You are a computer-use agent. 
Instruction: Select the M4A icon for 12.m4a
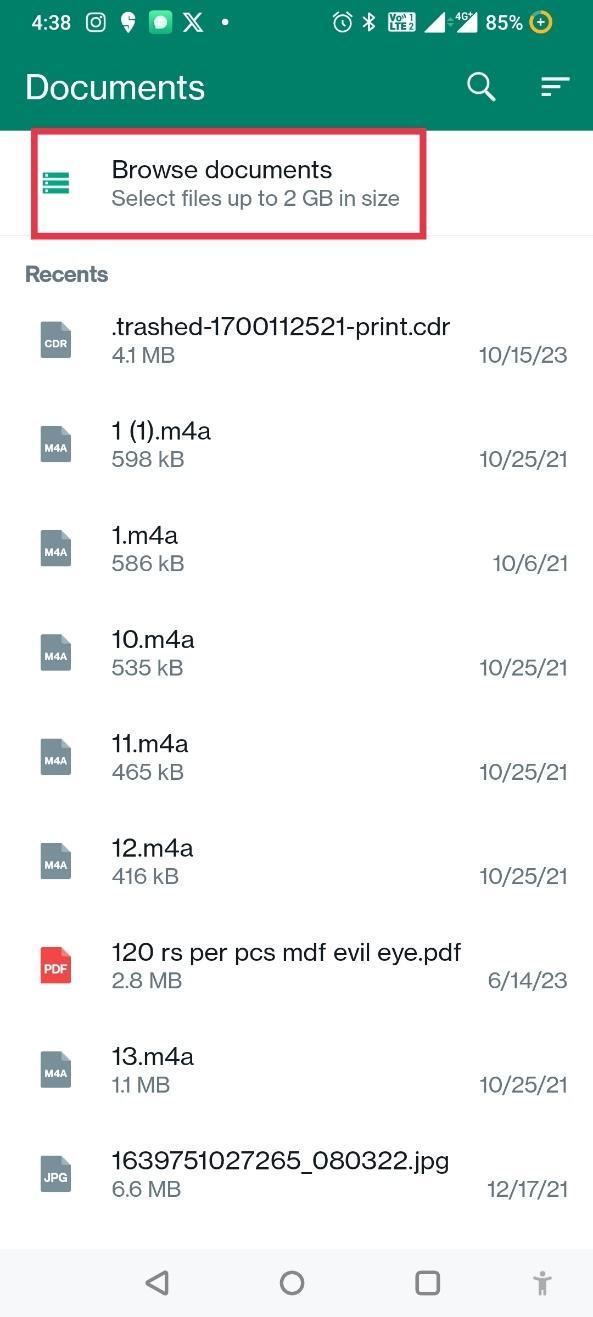(55, 861)
